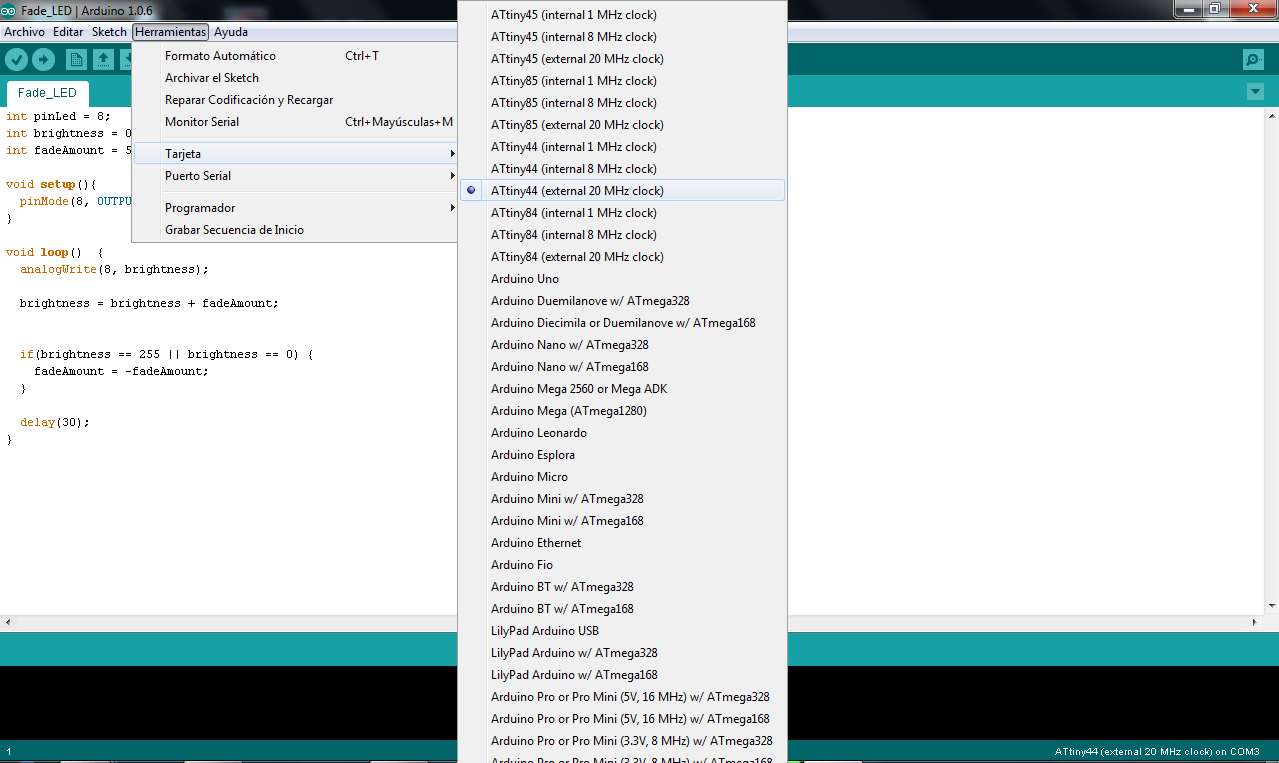Click the status bar board and port text
Screen dimensions: 1279x763
click(1157, 751)
